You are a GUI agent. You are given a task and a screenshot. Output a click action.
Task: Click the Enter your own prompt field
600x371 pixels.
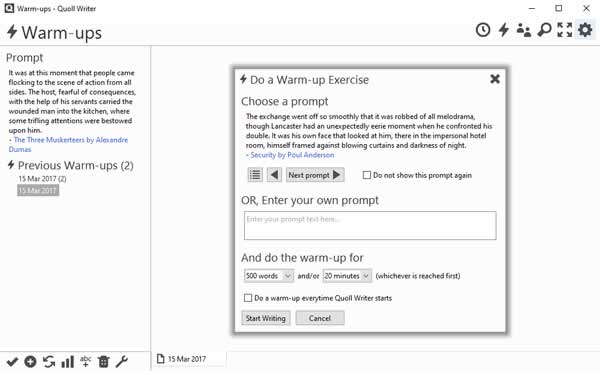[x=370, y=226]
